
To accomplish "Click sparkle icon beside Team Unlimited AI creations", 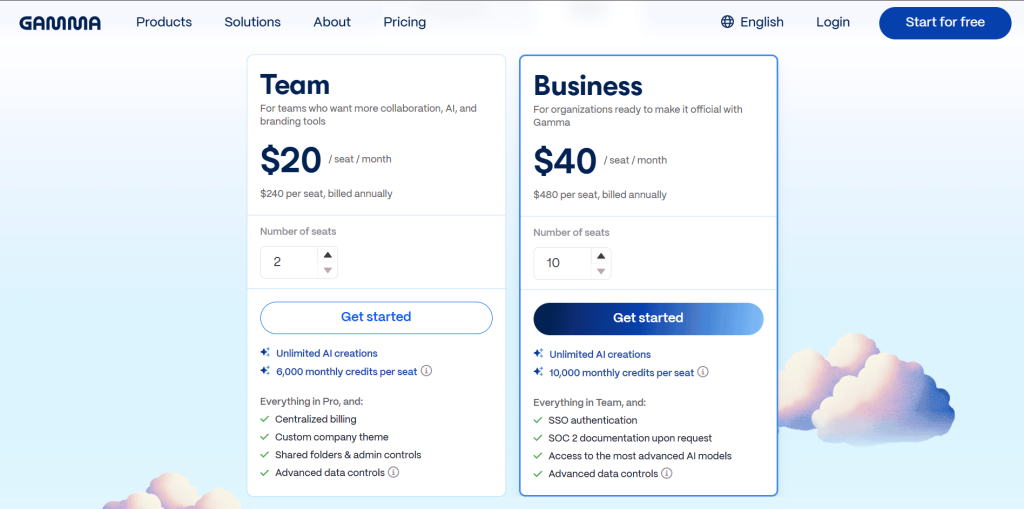I will [x=265, y=353].
